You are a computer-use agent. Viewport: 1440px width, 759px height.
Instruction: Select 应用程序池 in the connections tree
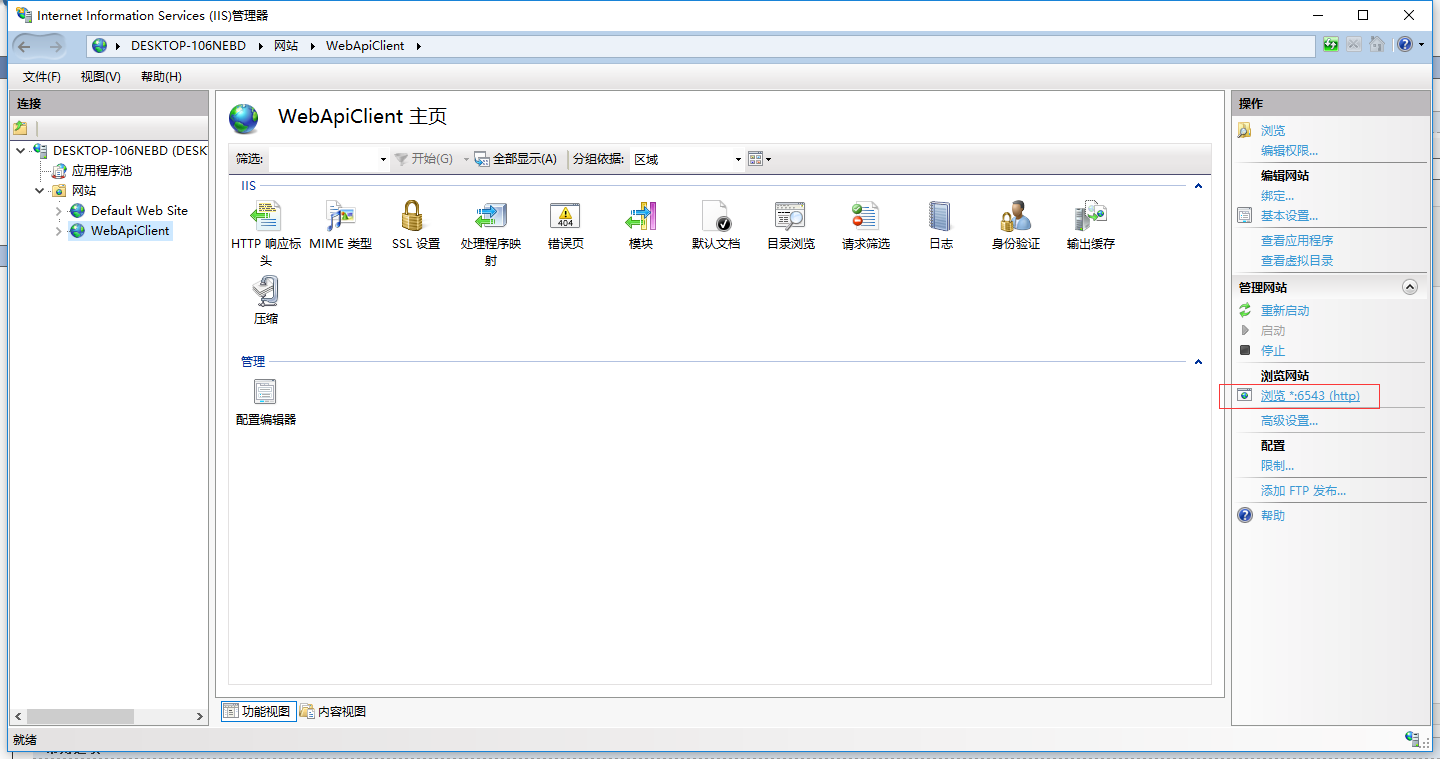(x=101, y=171)
